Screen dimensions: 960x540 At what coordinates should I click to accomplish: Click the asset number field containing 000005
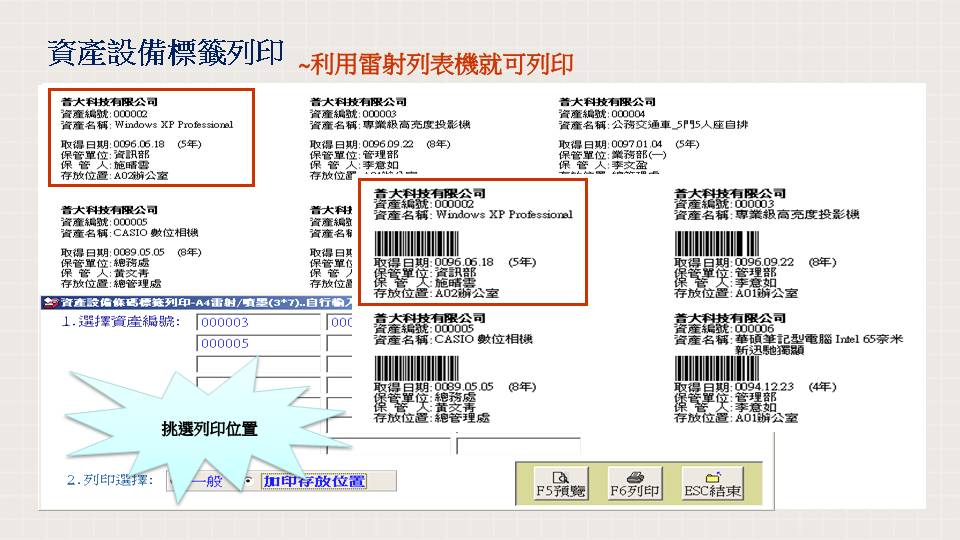click(258, 343)
